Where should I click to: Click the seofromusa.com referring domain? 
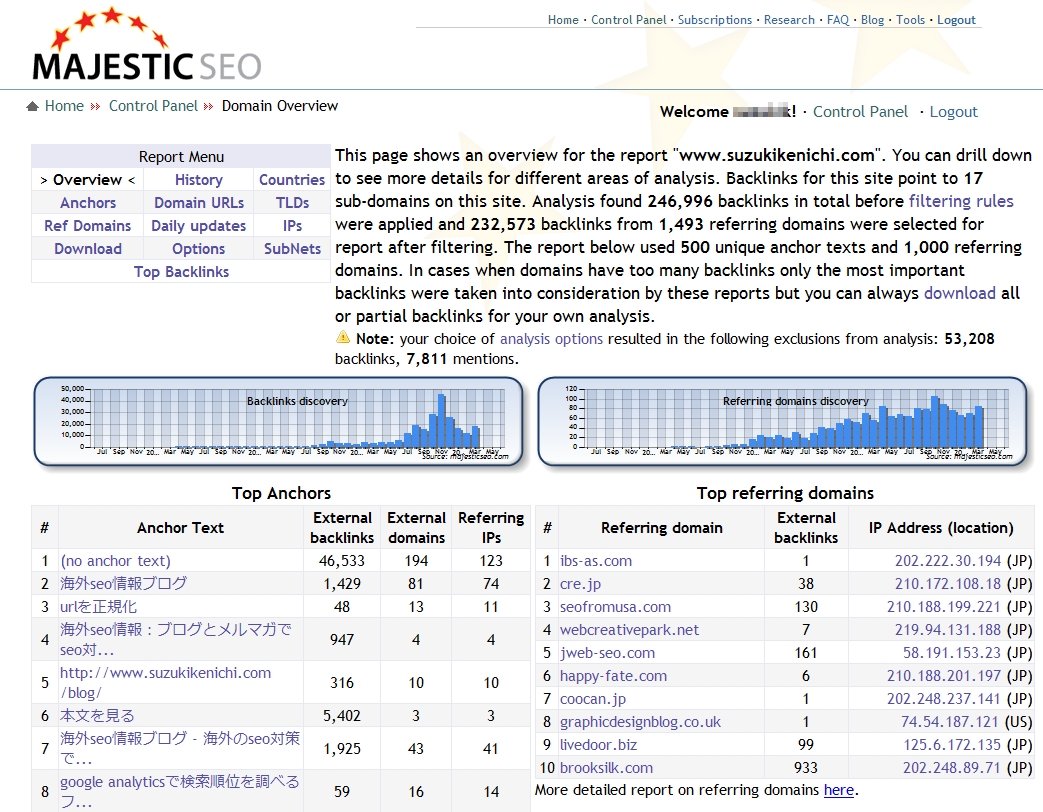coord(615,607)
